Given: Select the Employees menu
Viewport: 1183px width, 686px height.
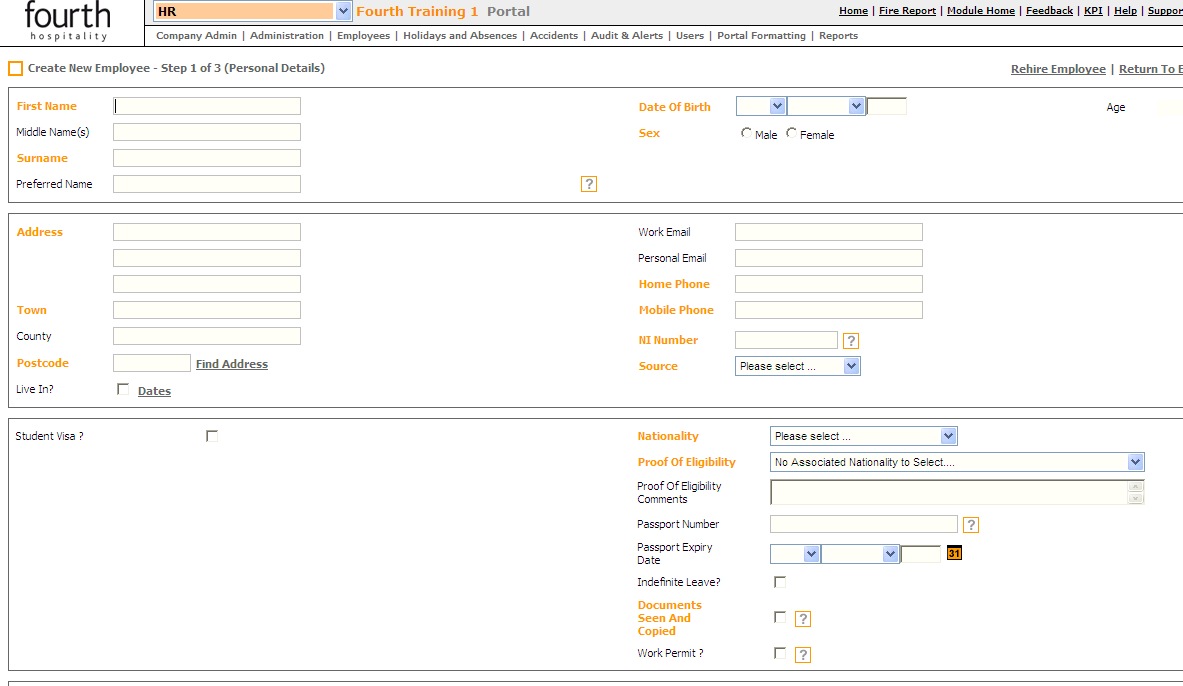Looking at the screenshot, I should [x=364, y=35].
